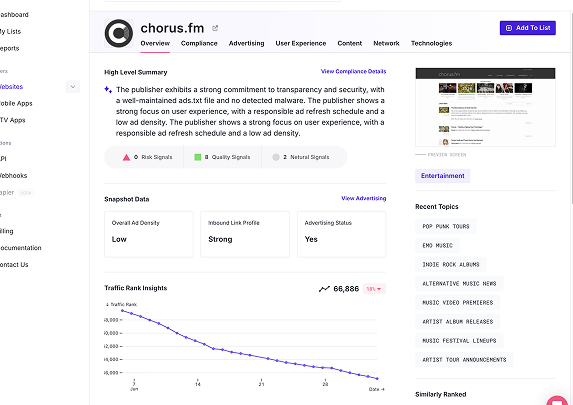The height and width of the screenshot is (405, 573).
Task: Click the Add To List button
Action: (528, 28)
